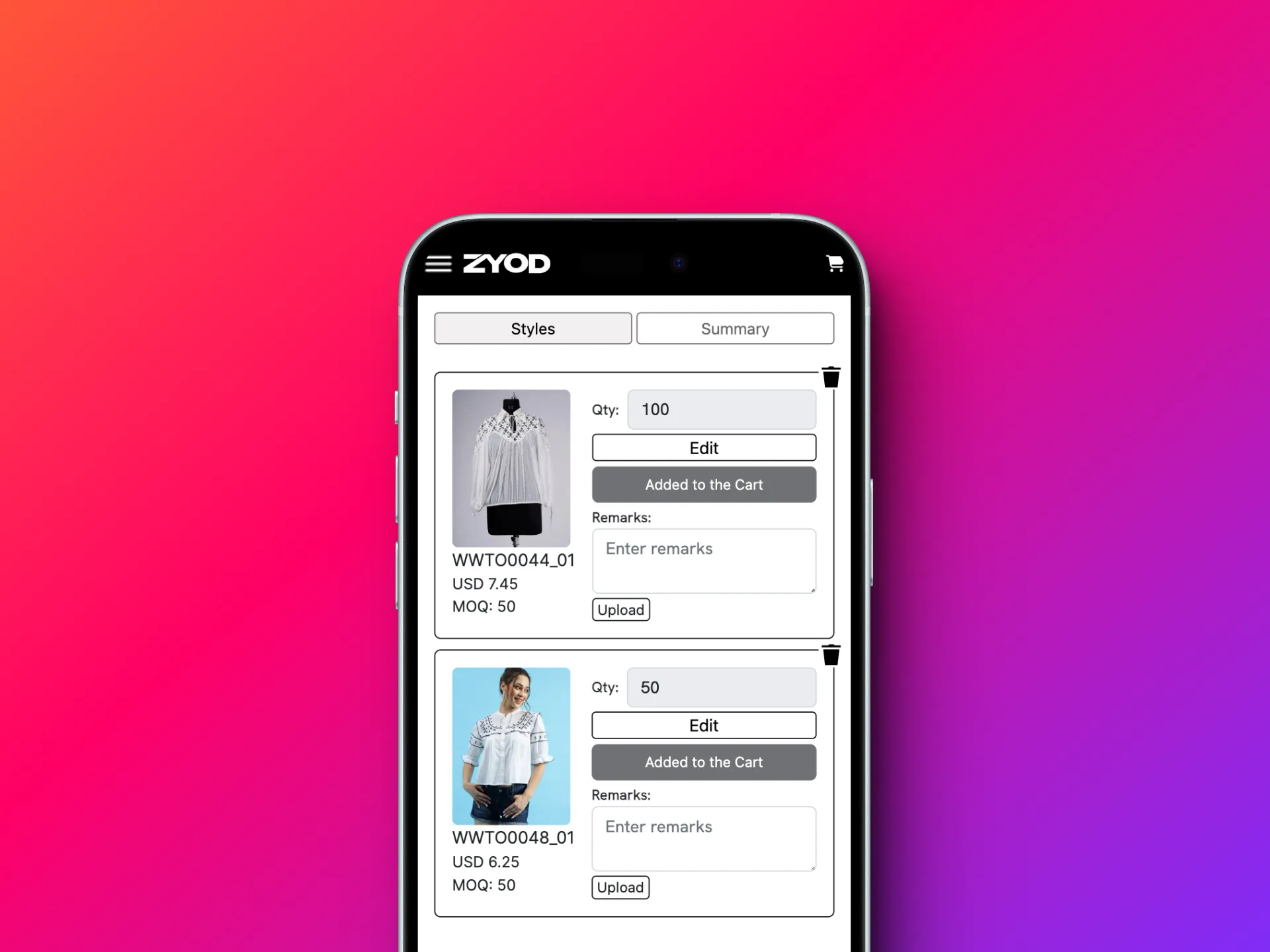Viewport: 1270px width, 952px height.
Task: Switch to the Styles tab
Action: coord(532,329)
